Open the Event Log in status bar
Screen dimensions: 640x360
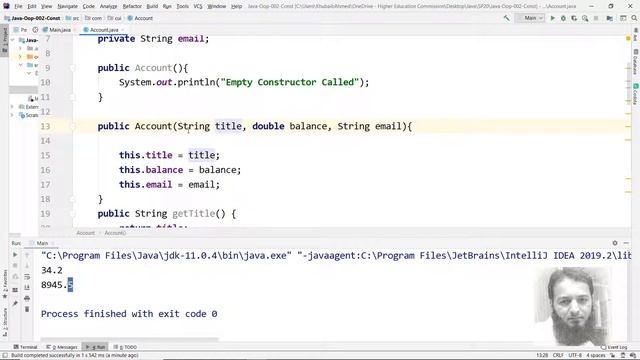pyautogui.click(x=614, y=347)
